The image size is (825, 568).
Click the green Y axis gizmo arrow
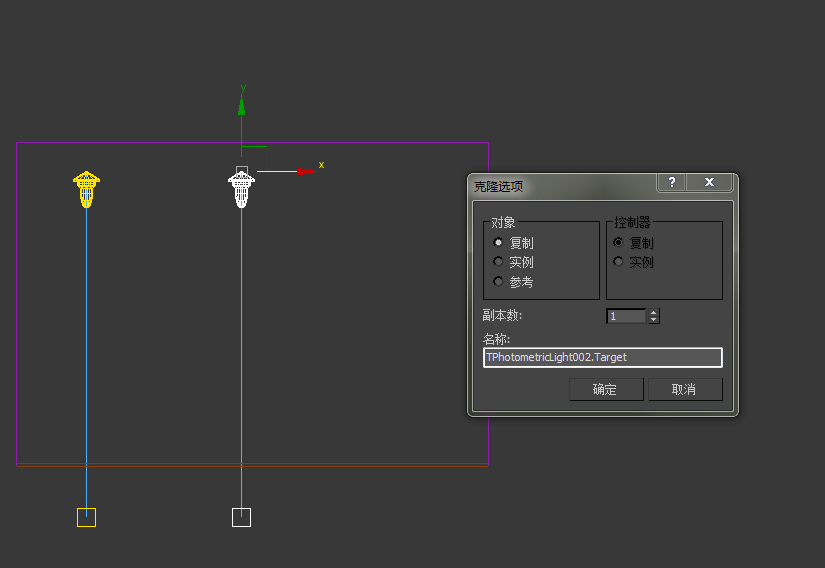coord(242,107)
